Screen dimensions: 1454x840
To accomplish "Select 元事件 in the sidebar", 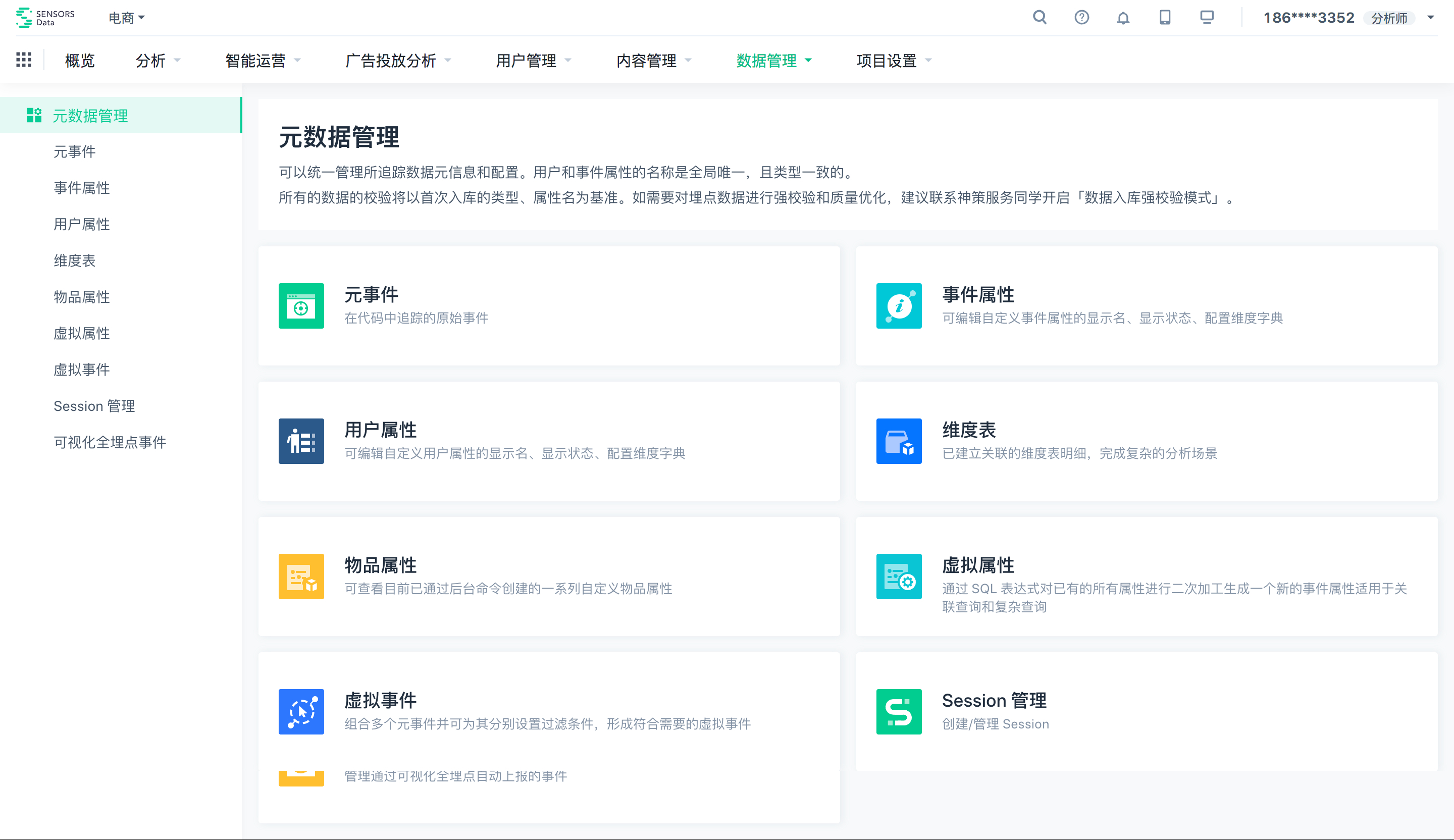I will point(74,152).
